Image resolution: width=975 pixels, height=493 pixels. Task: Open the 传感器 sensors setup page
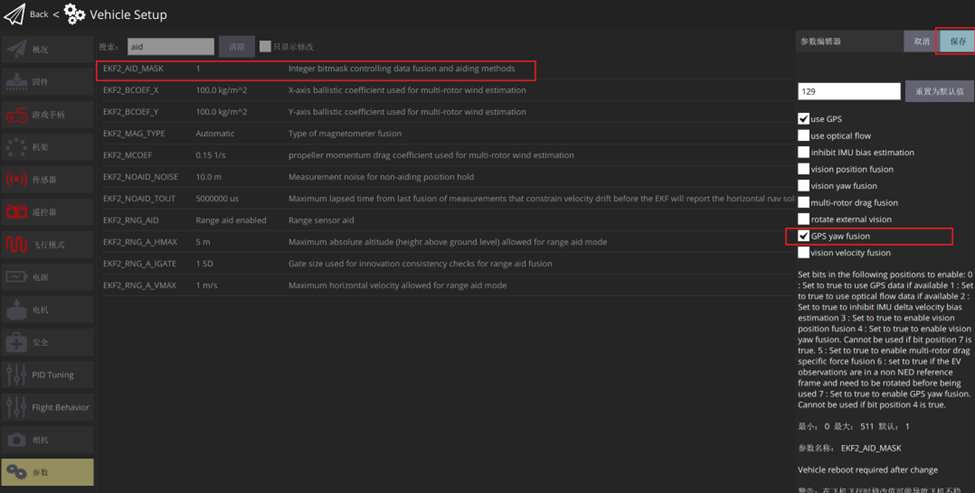[47, 179]
